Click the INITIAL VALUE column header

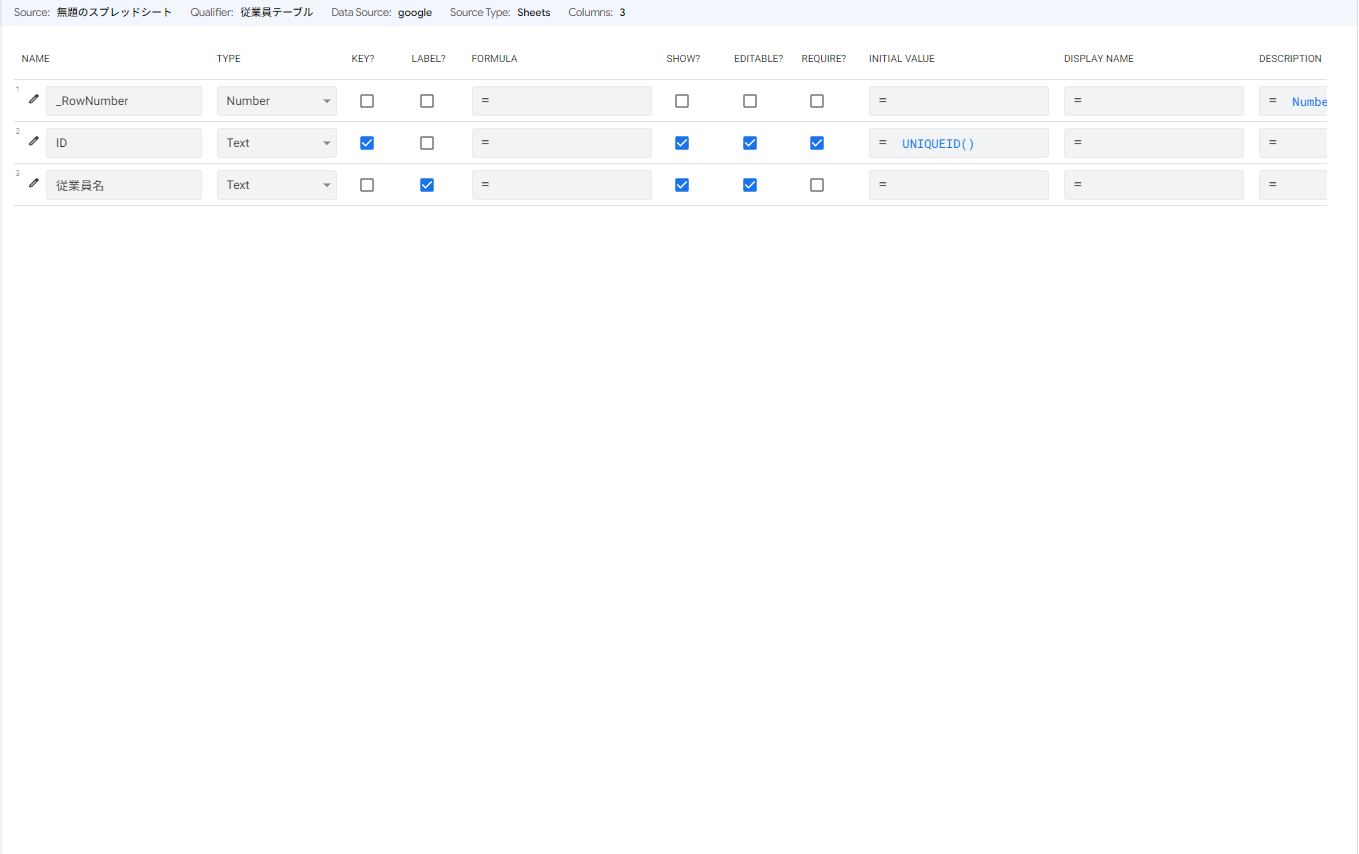point(901,59)
